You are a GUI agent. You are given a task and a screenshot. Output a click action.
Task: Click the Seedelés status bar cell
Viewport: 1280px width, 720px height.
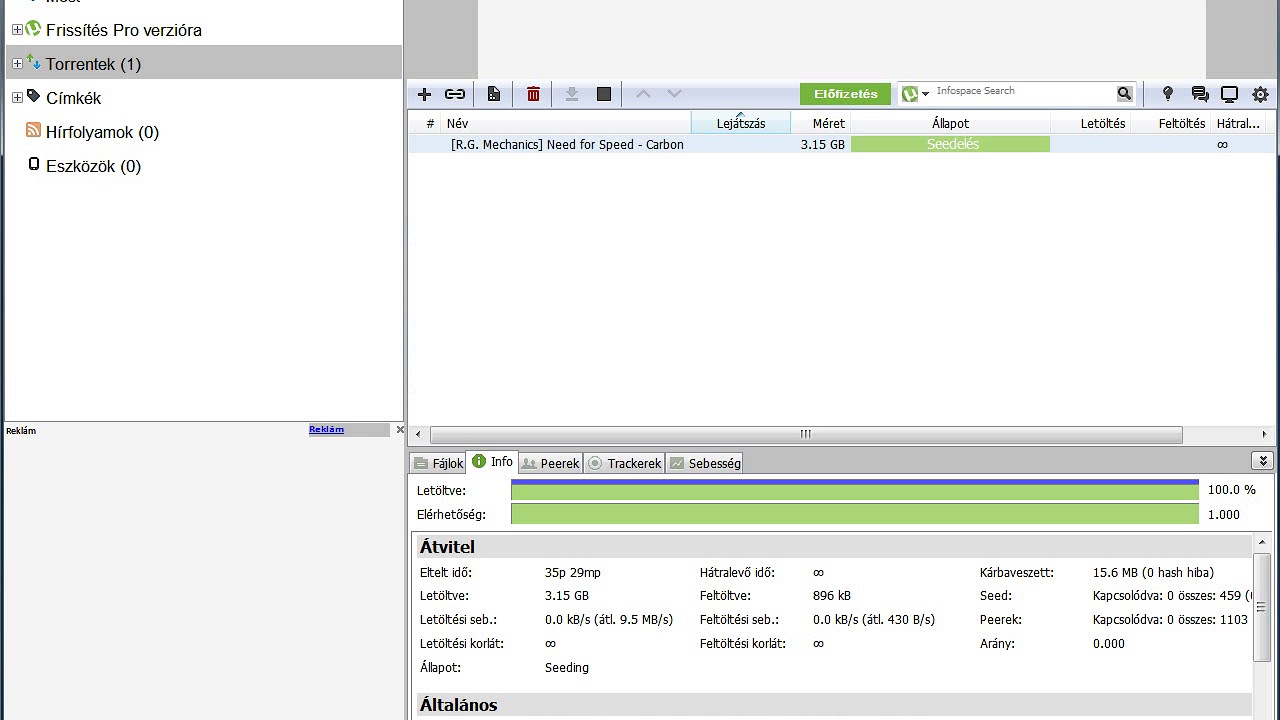(x=951, y=144)
